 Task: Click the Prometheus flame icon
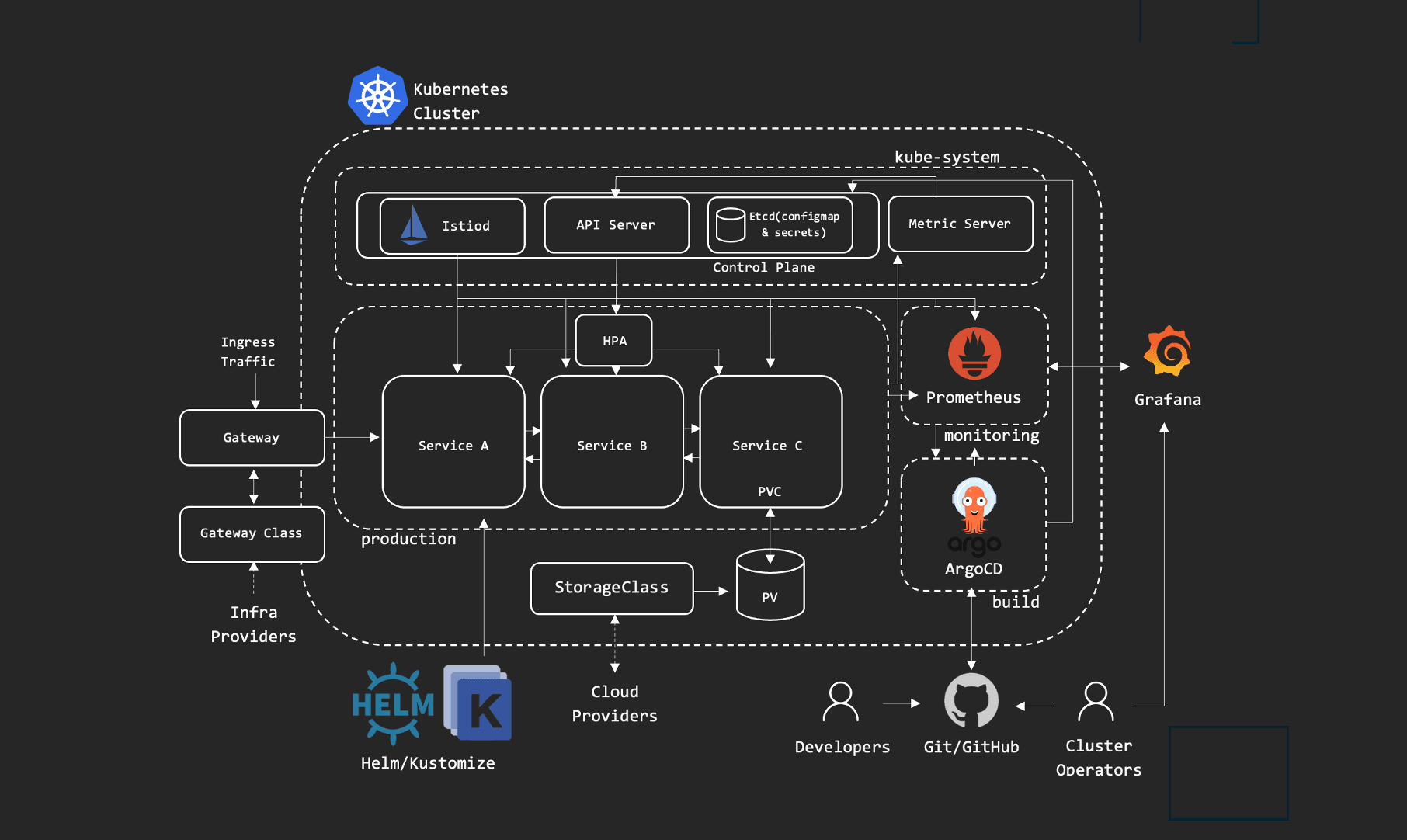[x=974, y=353]
